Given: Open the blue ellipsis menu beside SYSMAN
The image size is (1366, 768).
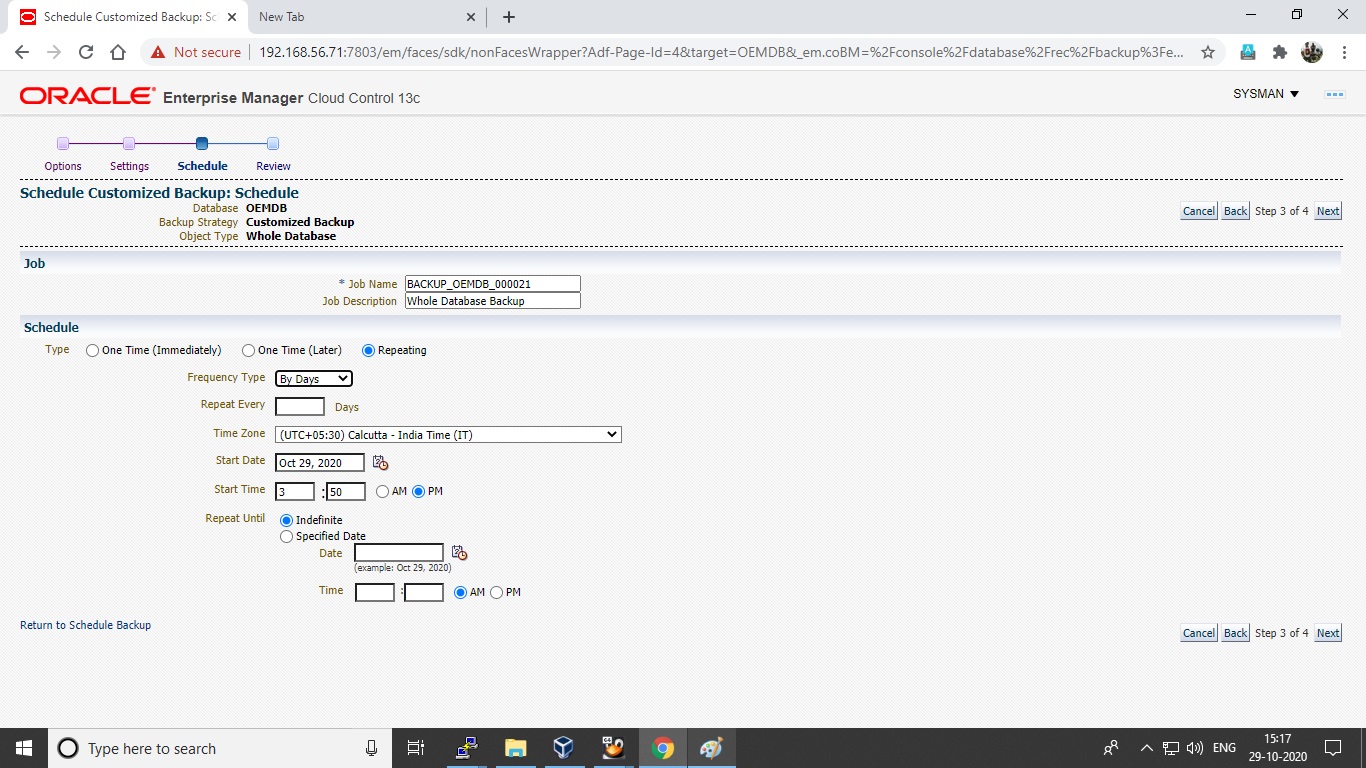Looking at the screenshot, I should tap(1334, 94).
